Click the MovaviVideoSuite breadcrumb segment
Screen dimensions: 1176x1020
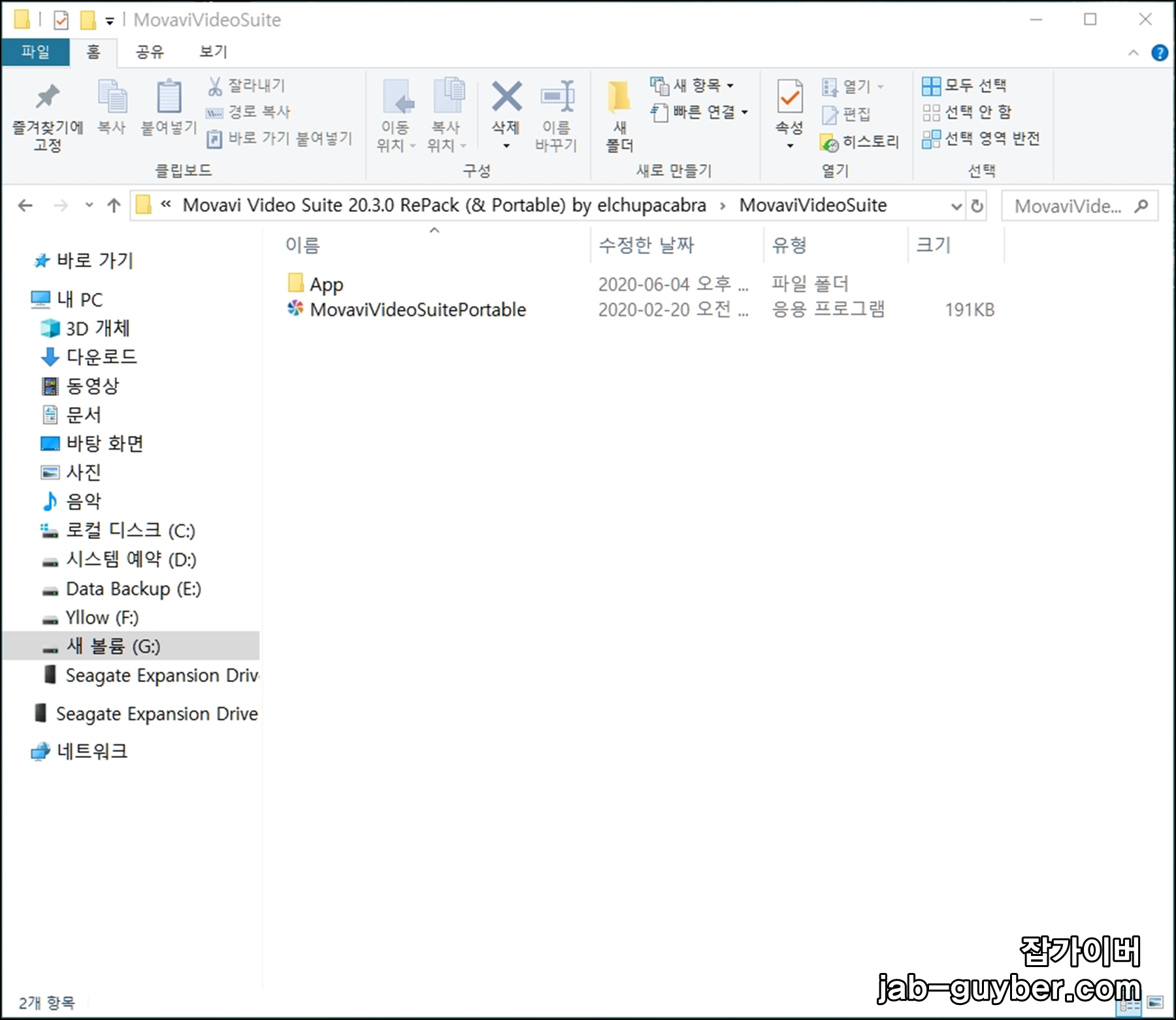coord(813,205)
